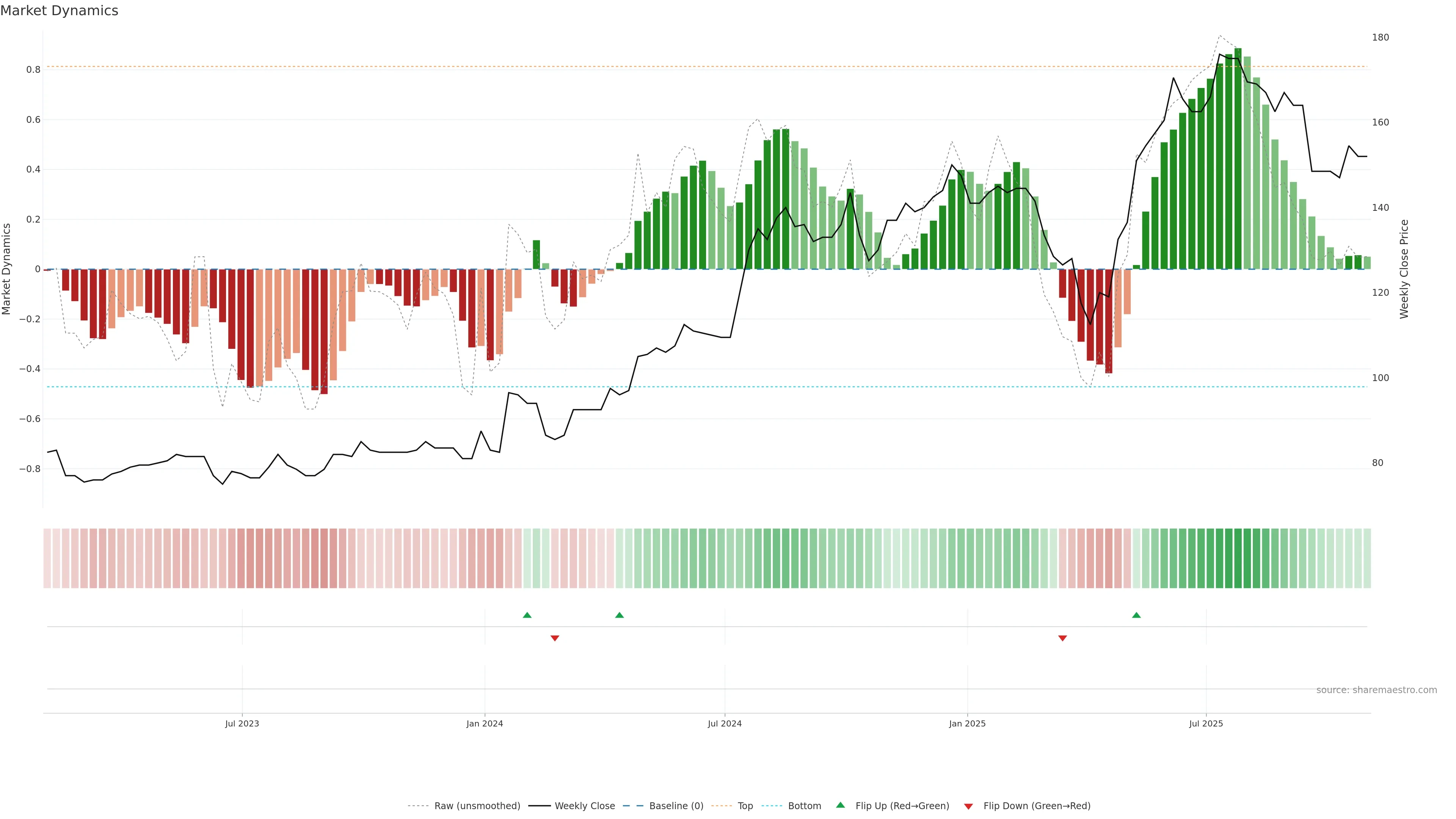Screen dimensions: 1456x819
Task: Click the Flip Down legend triangle icon
Action: (968, 806)
